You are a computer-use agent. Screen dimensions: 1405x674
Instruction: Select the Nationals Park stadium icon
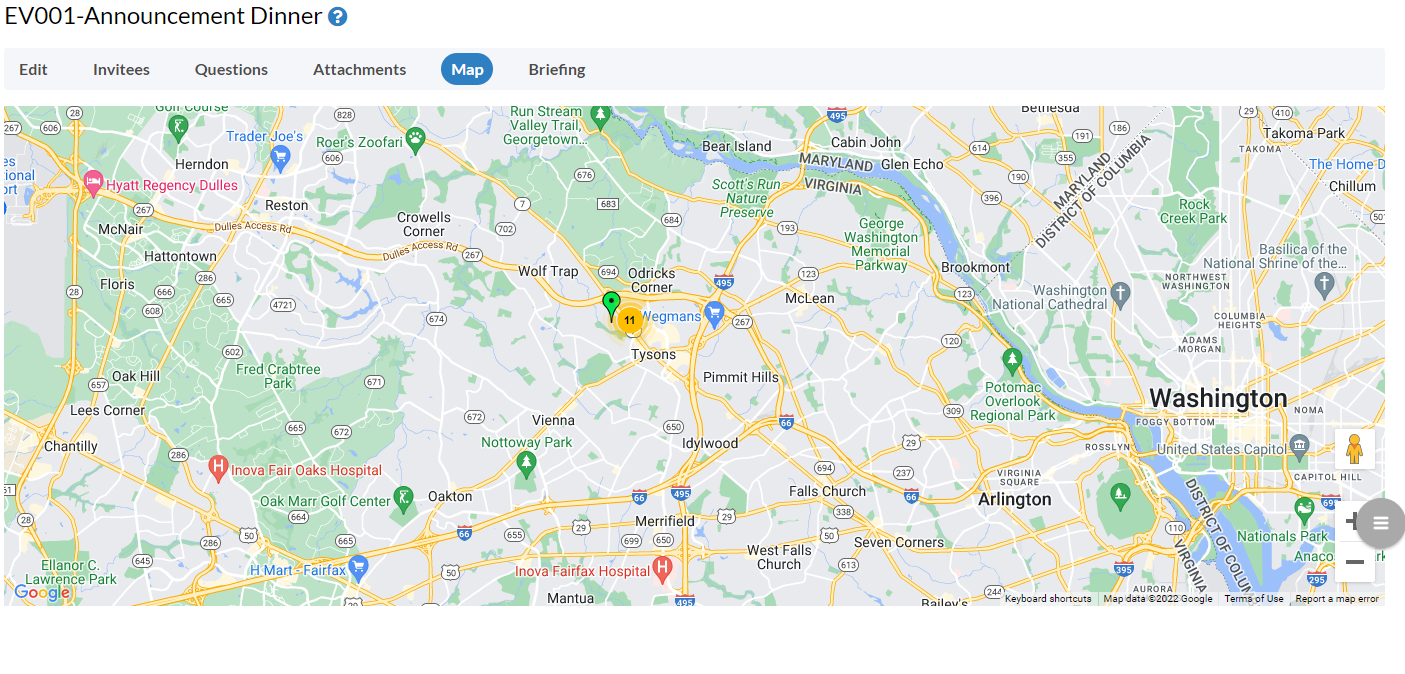[1304, 511]
